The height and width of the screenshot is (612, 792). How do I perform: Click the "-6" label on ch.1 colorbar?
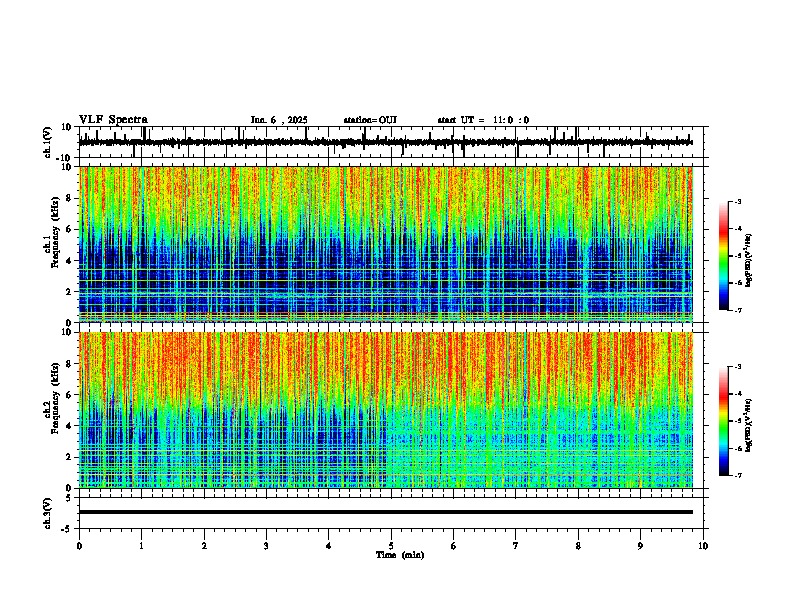(738, 283)
